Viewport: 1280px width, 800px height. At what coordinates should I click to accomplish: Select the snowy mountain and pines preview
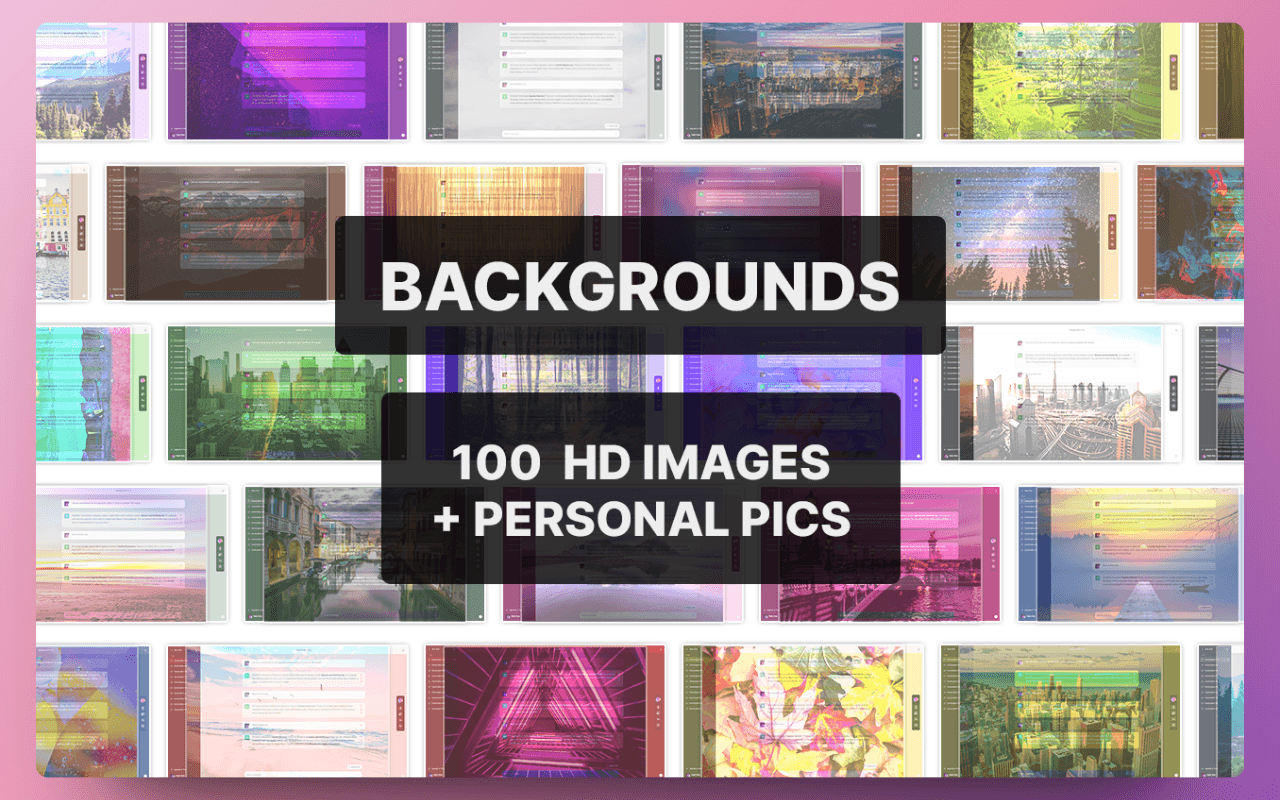point(93,81)
